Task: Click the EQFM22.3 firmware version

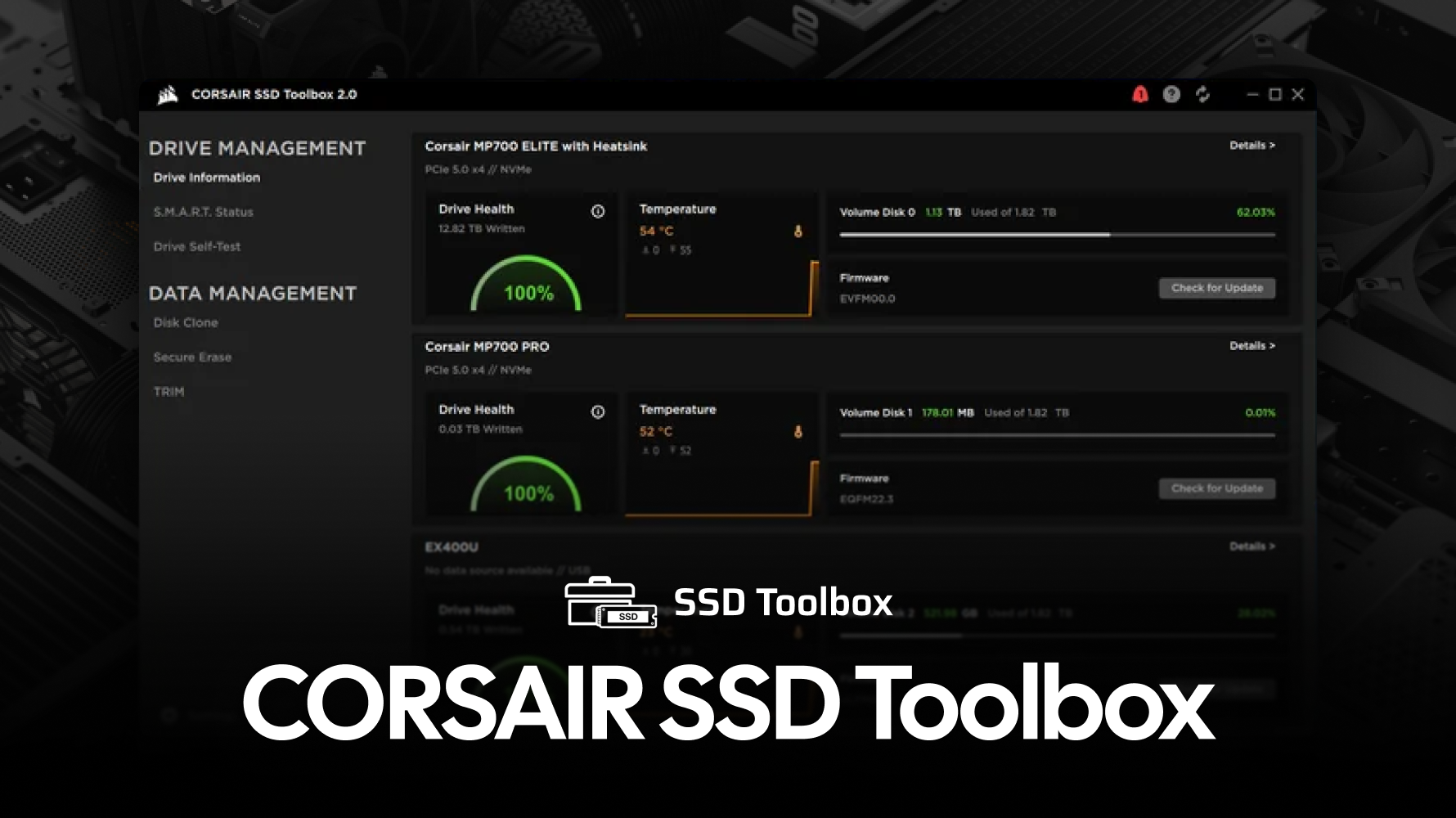Action: 866,499
